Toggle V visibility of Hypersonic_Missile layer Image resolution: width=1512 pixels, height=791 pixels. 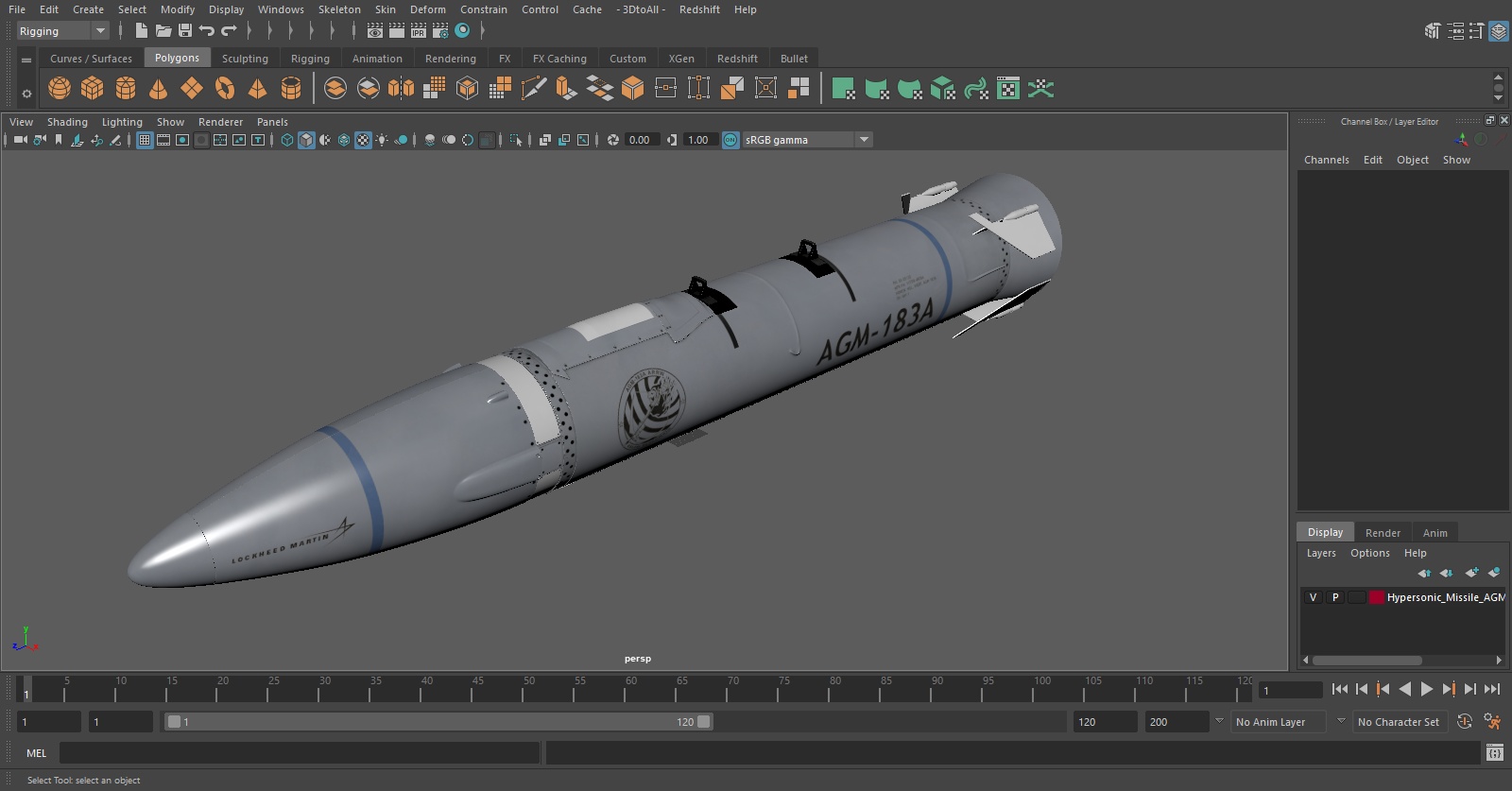pyautogui.click(x=1313, y=597)
